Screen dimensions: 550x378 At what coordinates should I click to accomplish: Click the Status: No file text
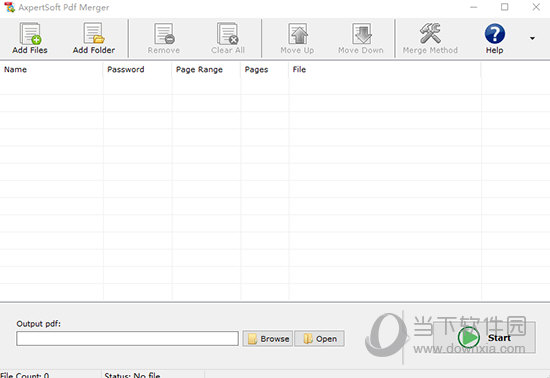(x=132, y=375)
